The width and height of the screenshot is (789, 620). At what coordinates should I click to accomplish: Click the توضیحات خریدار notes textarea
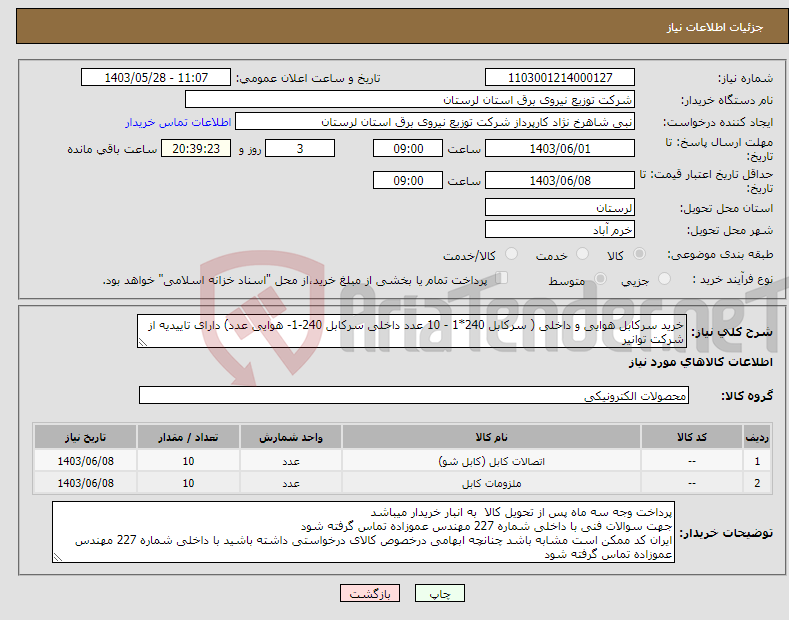[x=363, y=532]
